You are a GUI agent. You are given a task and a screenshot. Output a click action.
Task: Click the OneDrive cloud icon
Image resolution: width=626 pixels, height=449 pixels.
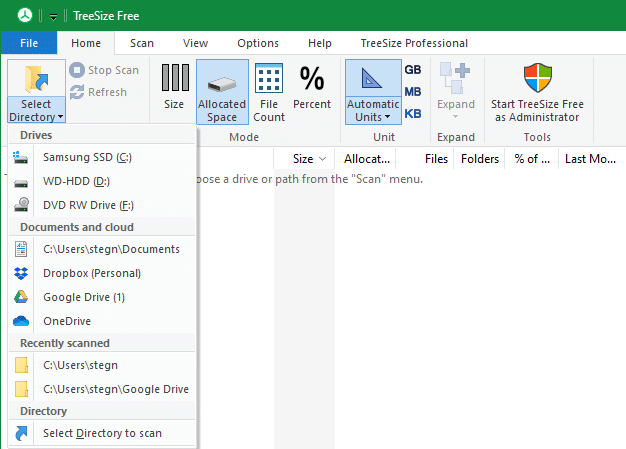(x=21, y=321)
